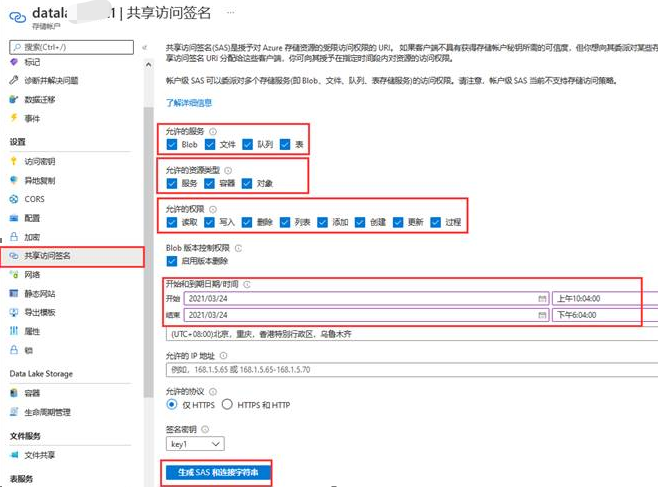The image size is (658, 487).
Task: Click the start time field showing 上午10:04:00
Action: [595, 299]
